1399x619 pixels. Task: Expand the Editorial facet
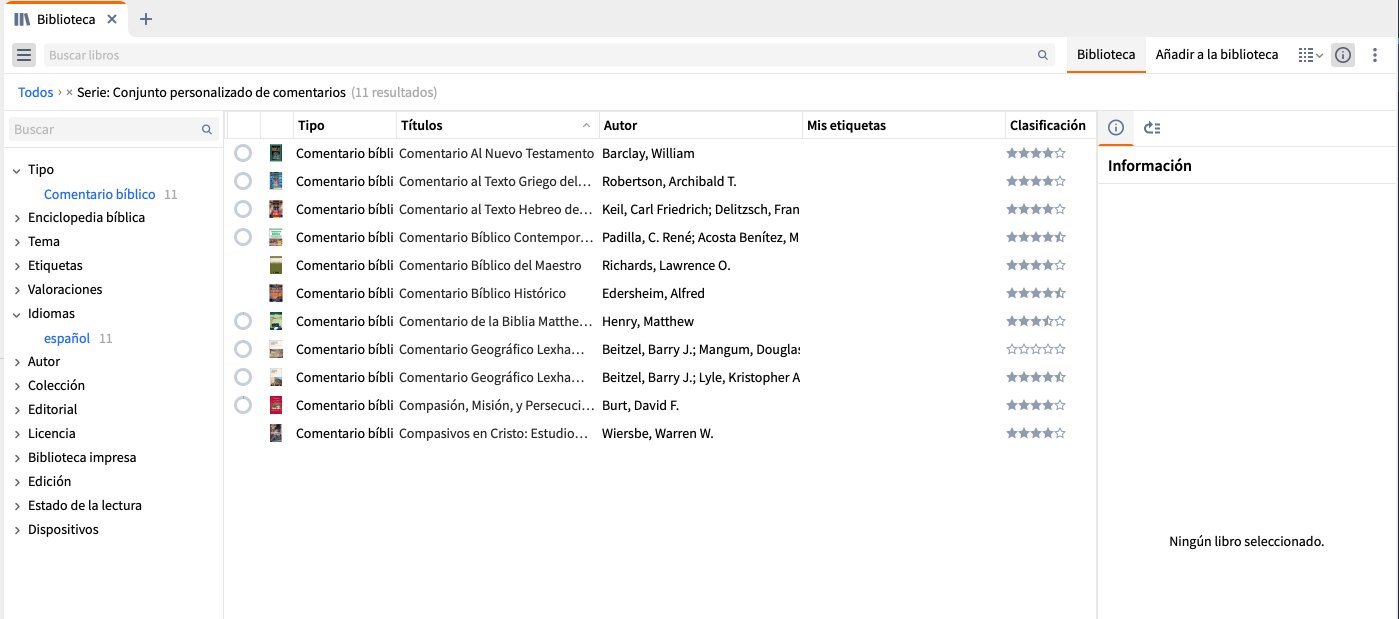coord(17,410)
